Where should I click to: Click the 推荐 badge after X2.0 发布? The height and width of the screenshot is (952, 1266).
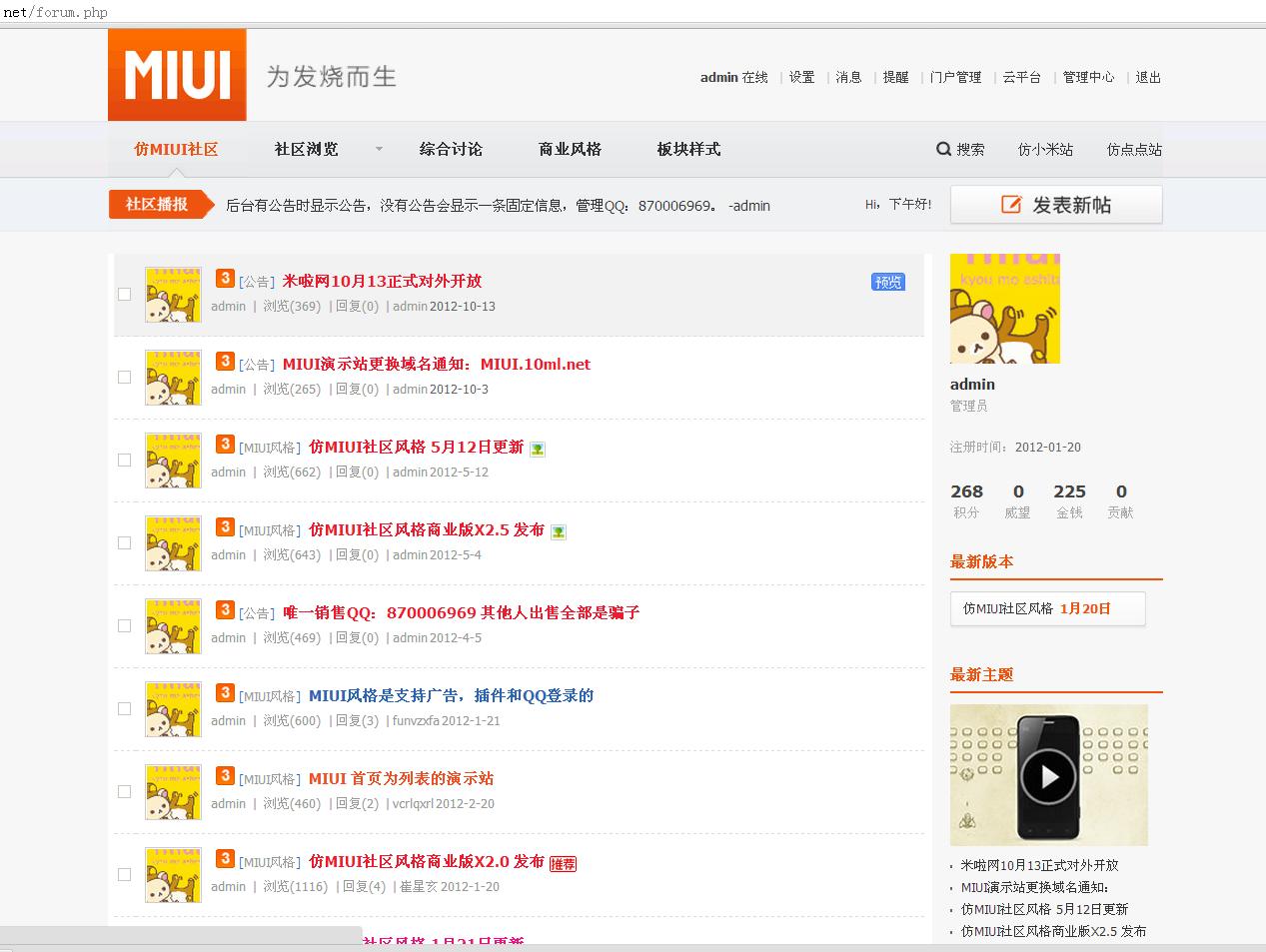564,864
